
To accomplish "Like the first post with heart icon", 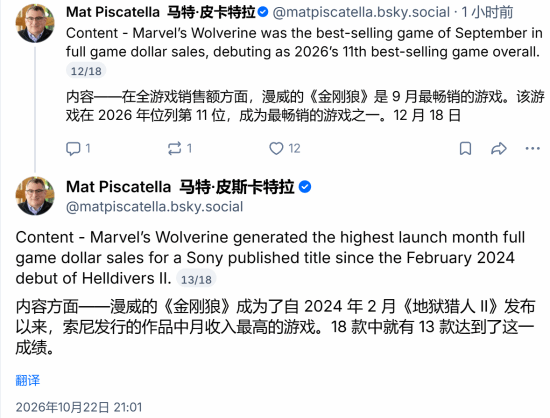I will tap(276, 149).
